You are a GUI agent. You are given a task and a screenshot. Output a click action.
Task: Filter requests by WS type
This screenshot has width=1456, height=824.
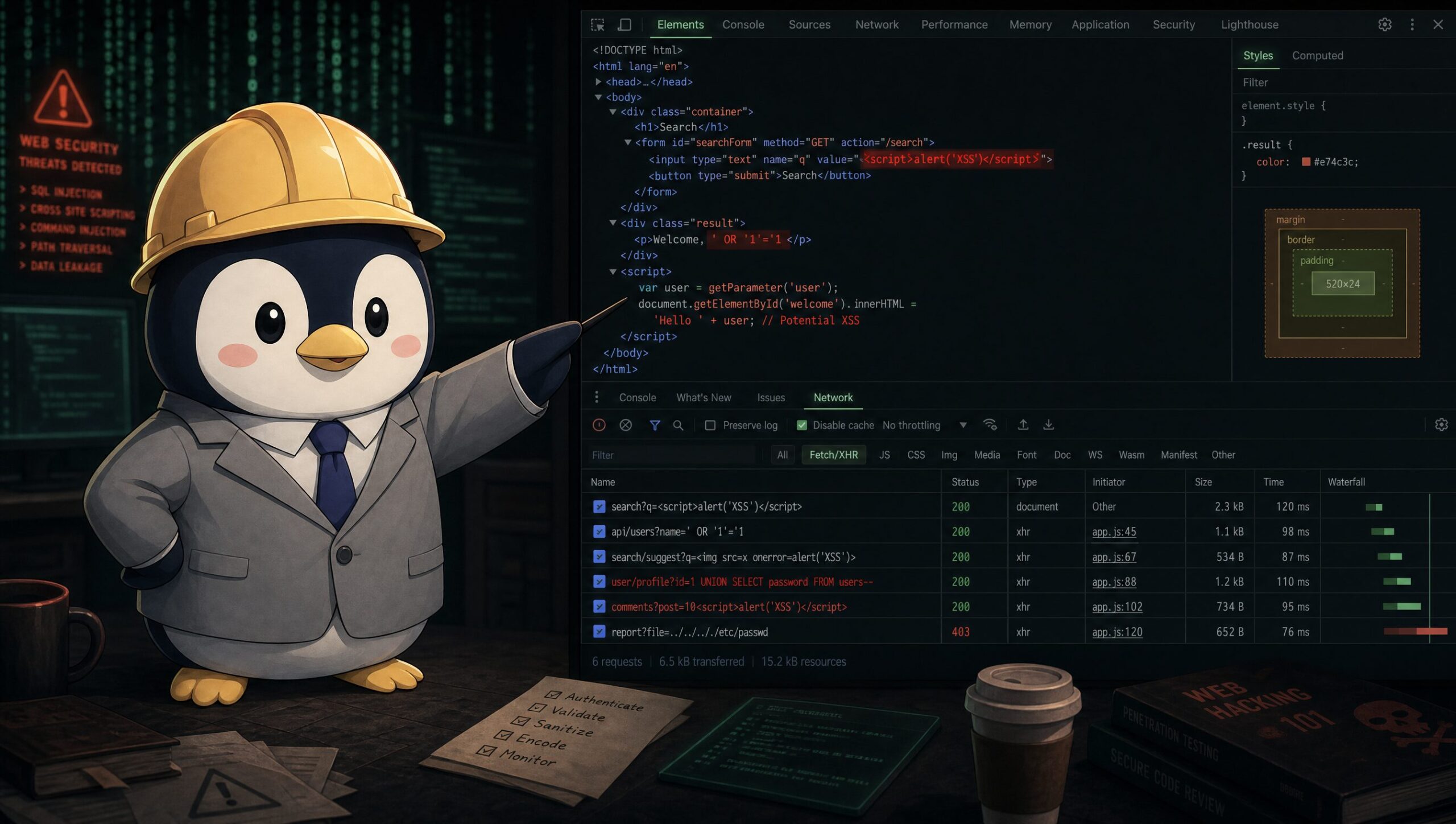click(x=1095, y=455)
